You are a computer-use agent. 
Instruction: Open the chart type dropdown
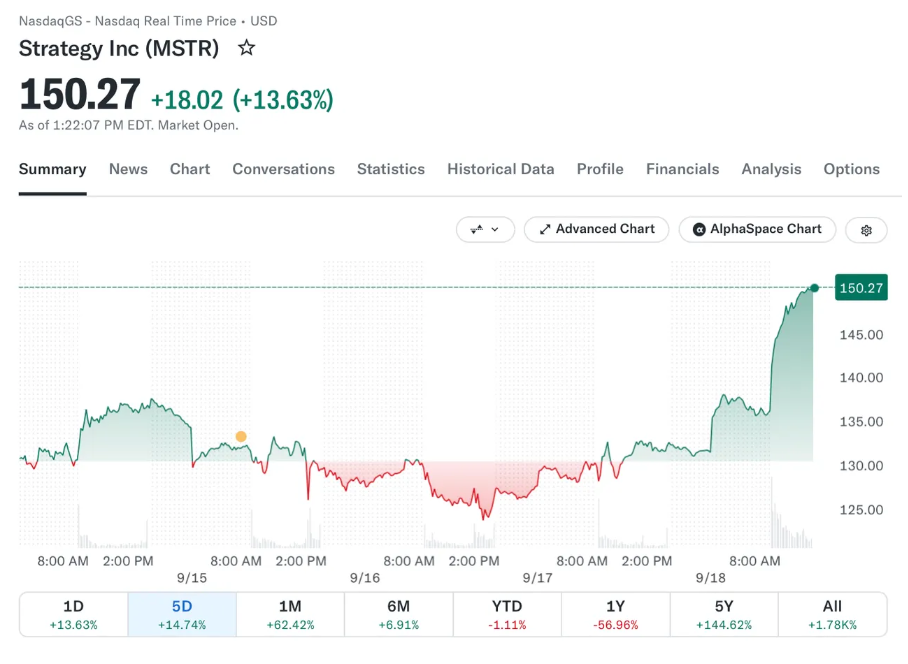(x=485, y=229)
